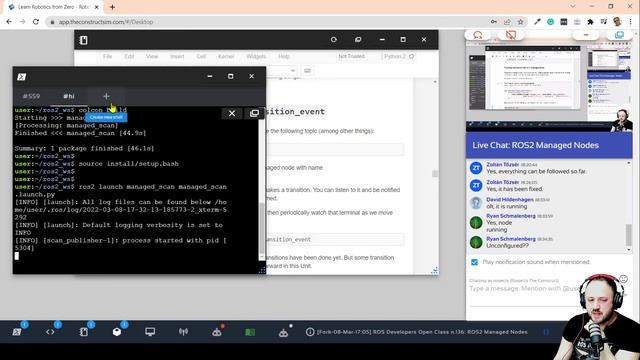Open a new browser tab
Viewport: 640px width, 360px height.
coord(112,7)
